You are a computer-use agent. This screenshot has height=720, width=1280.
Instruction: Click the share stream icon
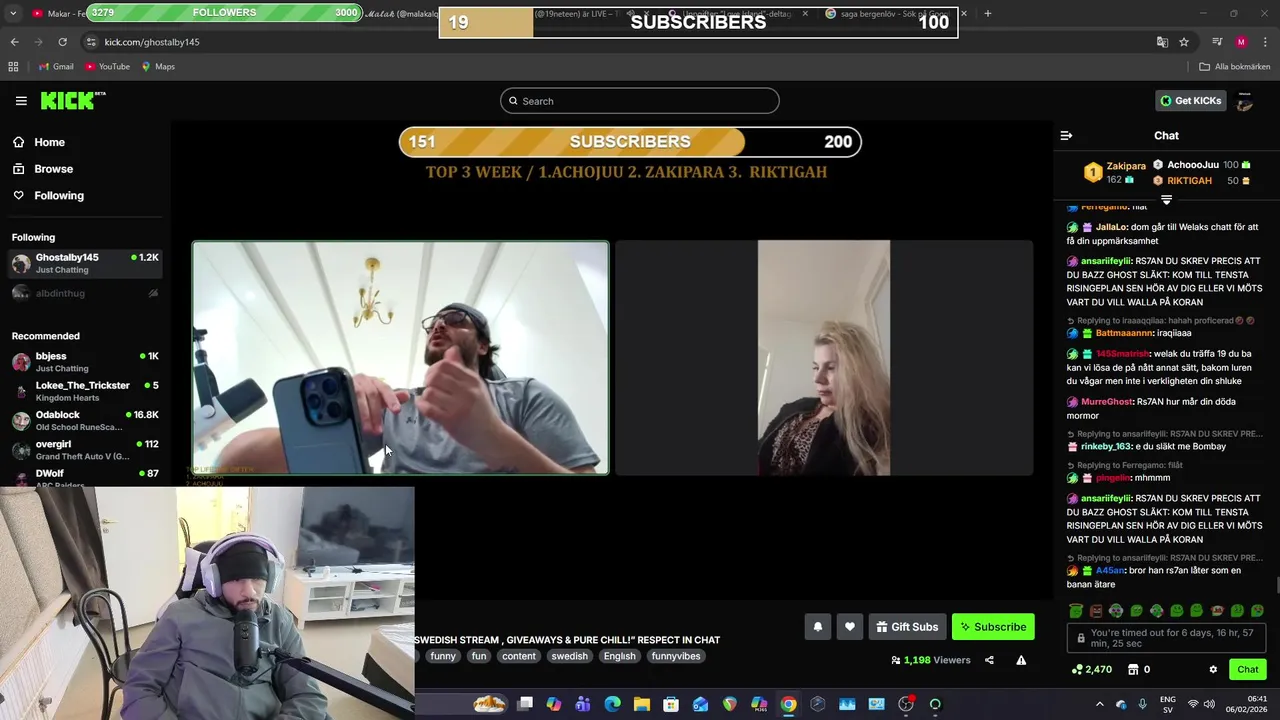tap(989, 660)
